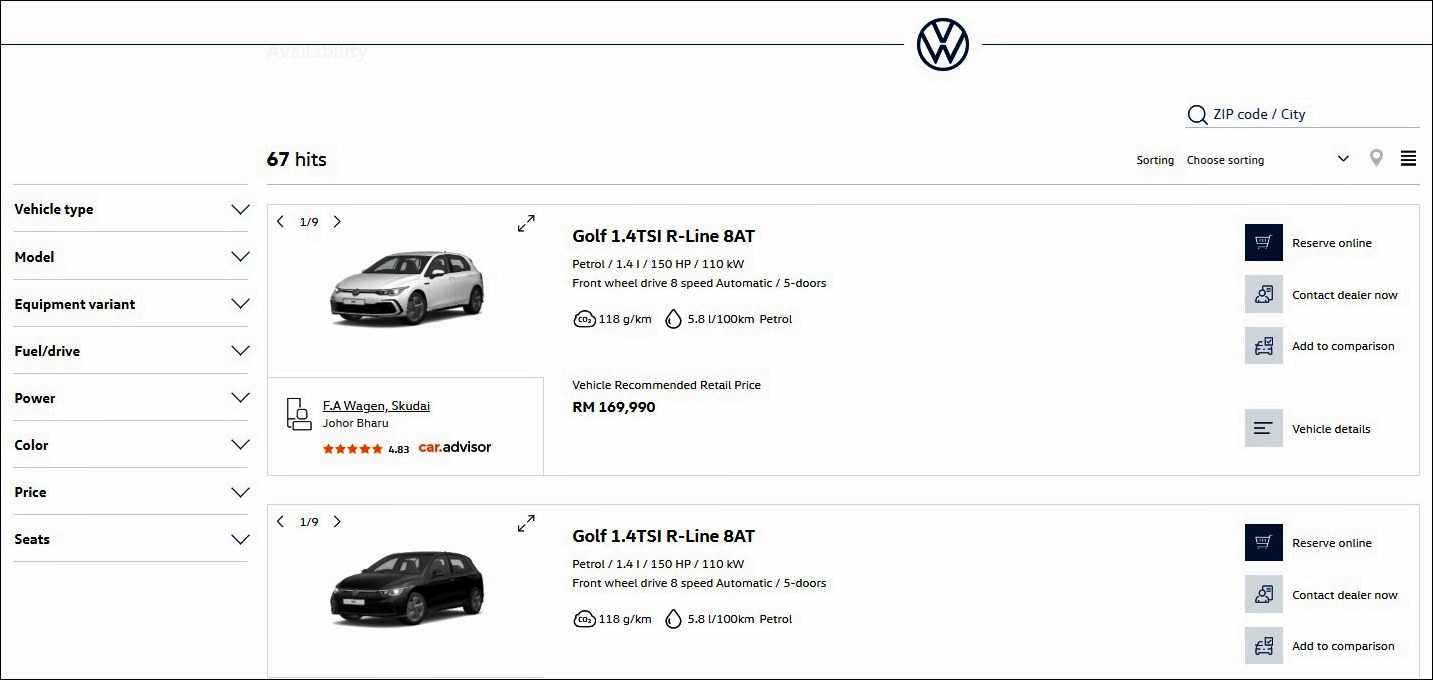This screenshot has height=680, width=1433.
Task: Expand the white Golf image to fullscreen
Action: coord(526,223)
